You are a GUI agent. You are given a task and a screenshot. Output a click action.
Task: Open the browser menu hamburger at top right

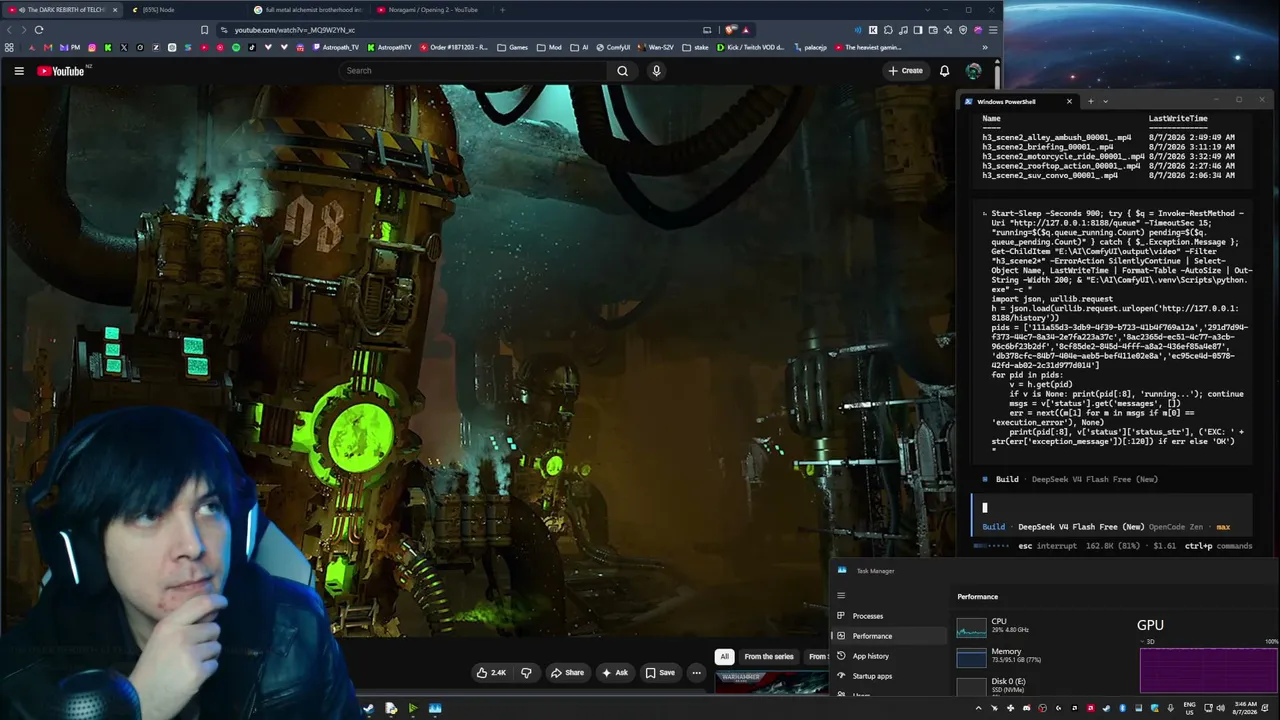click(993, 30)
